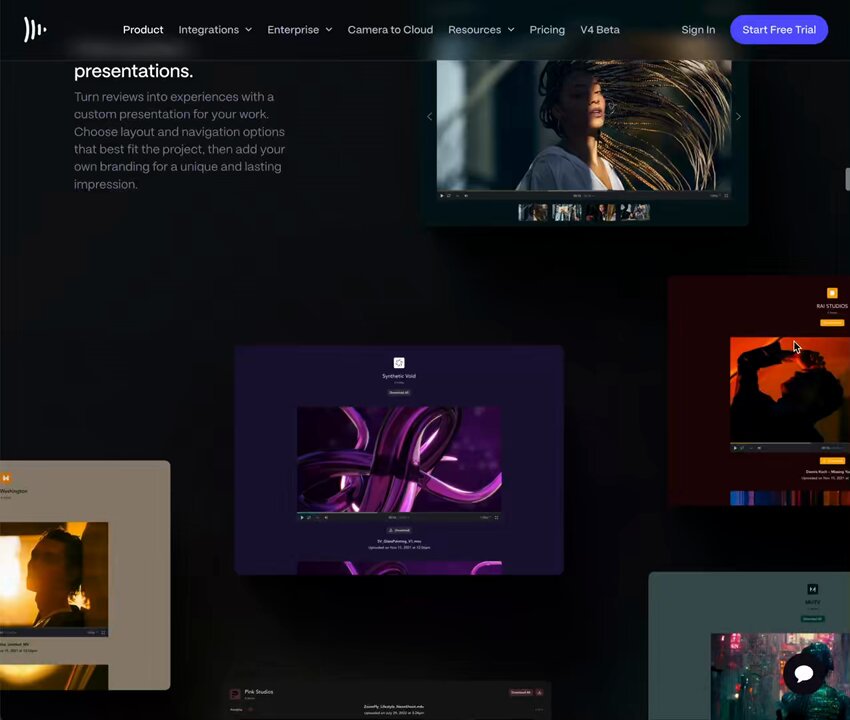
Task: Select the second thumbnail under the carousel
Action: coord(567,212)
